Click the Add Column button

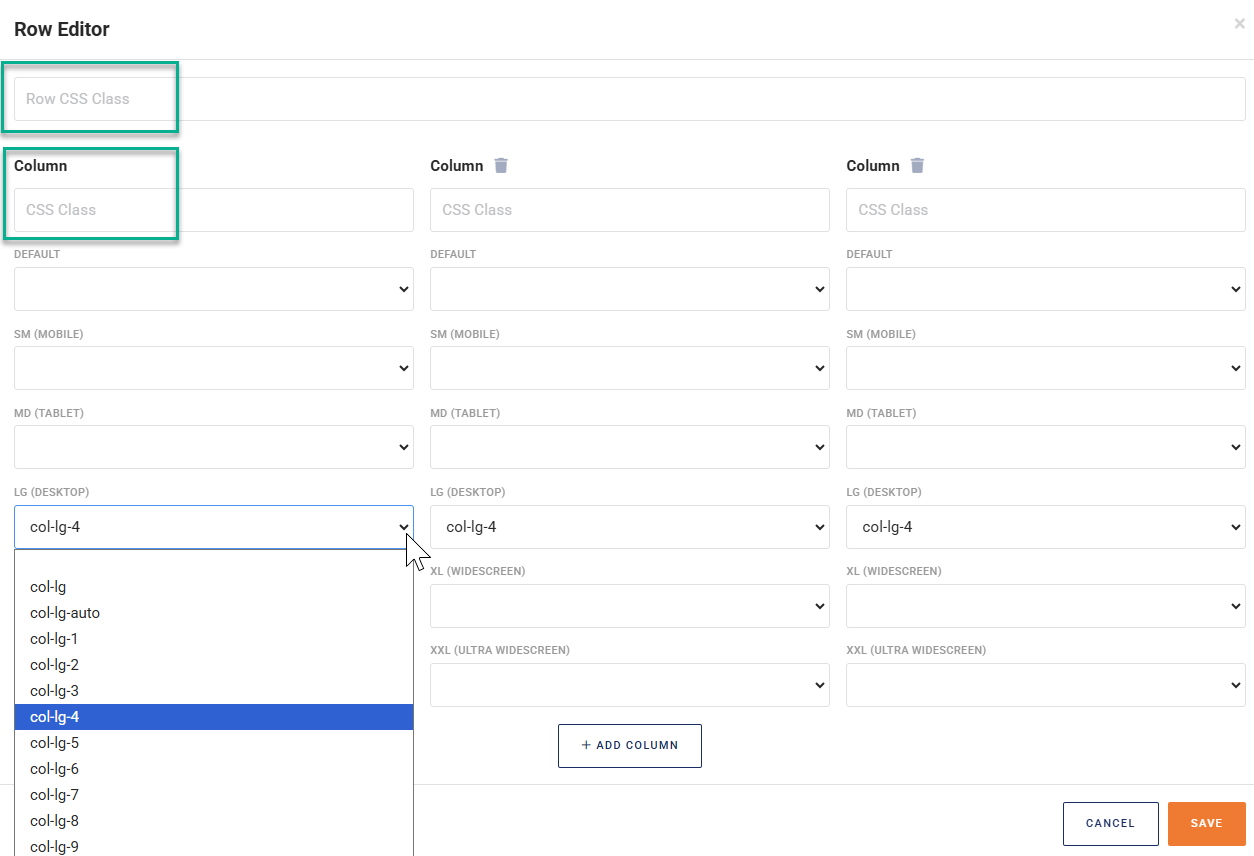629,745
